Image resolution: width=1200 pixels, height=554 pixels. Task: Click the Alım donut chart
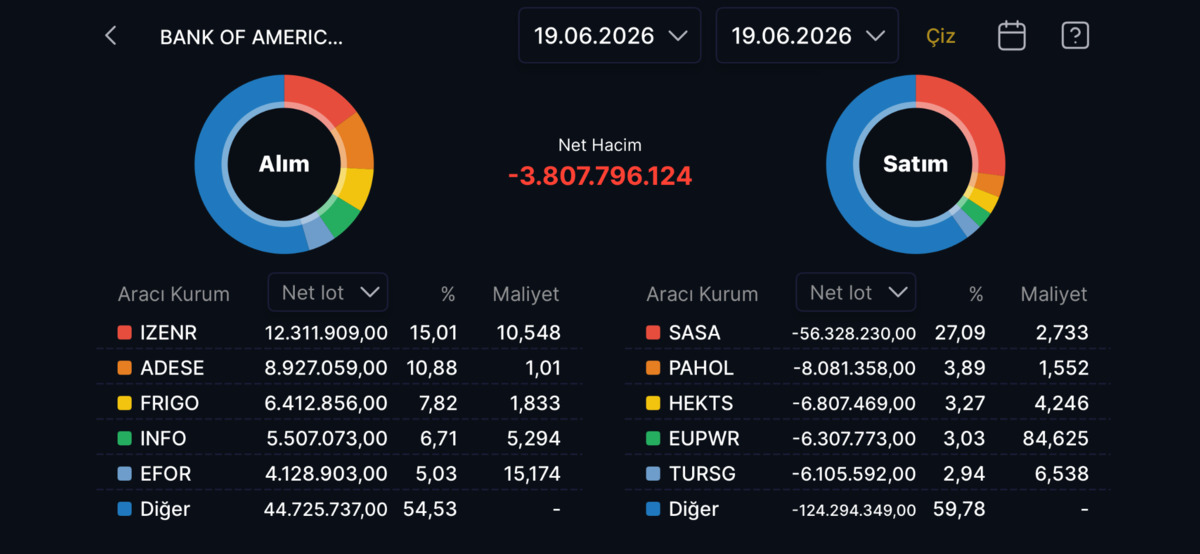point(284,164)
